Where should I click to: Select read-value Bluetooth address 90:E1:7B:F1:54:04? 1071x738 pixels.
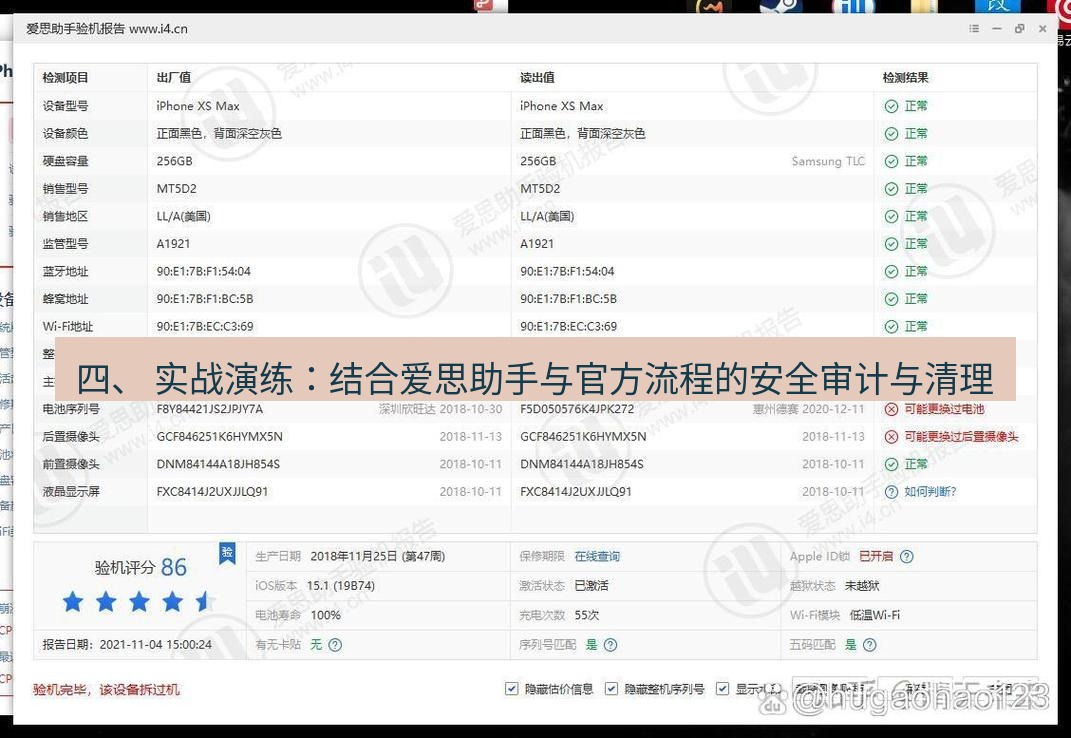[x=567, y=271]
